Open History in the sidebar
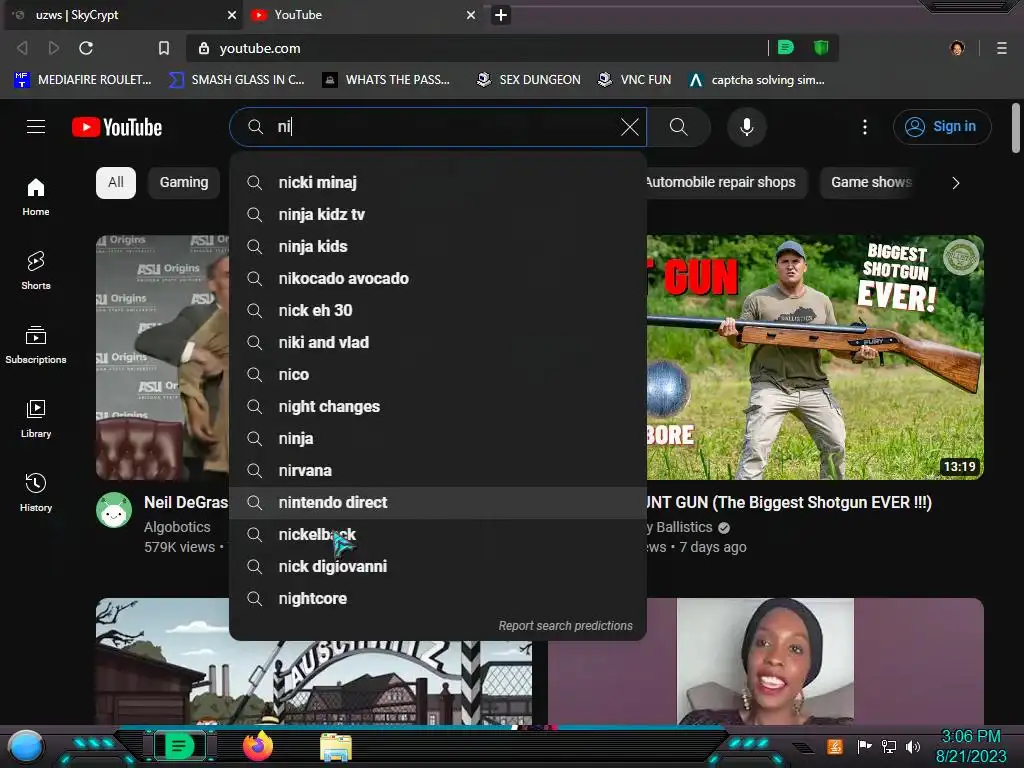The width and height of the screenshot is (1024, 768). pos(36,492)
